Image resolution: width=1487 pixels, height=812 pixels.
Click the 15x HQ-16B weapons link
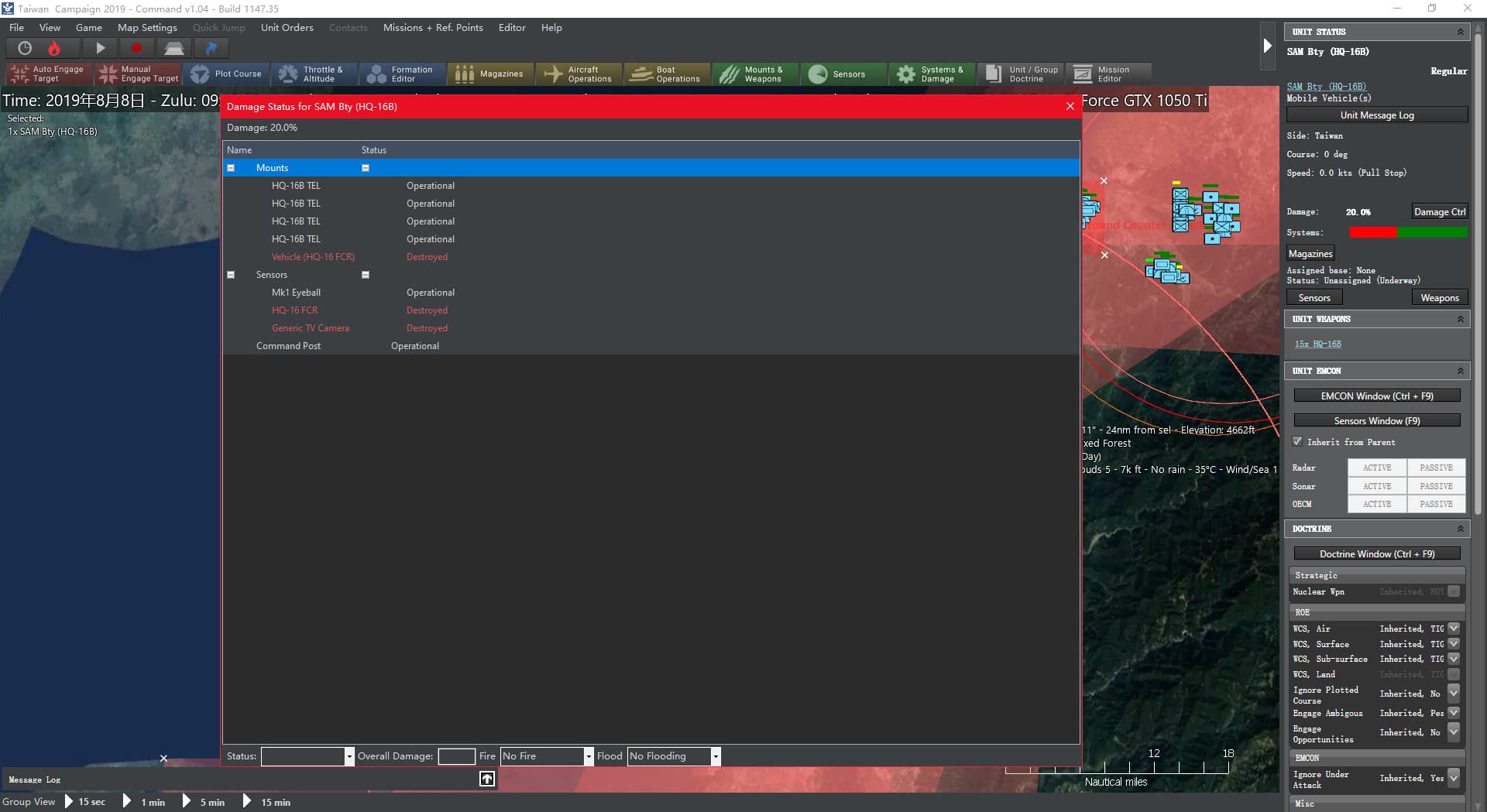coord(1317,344)
